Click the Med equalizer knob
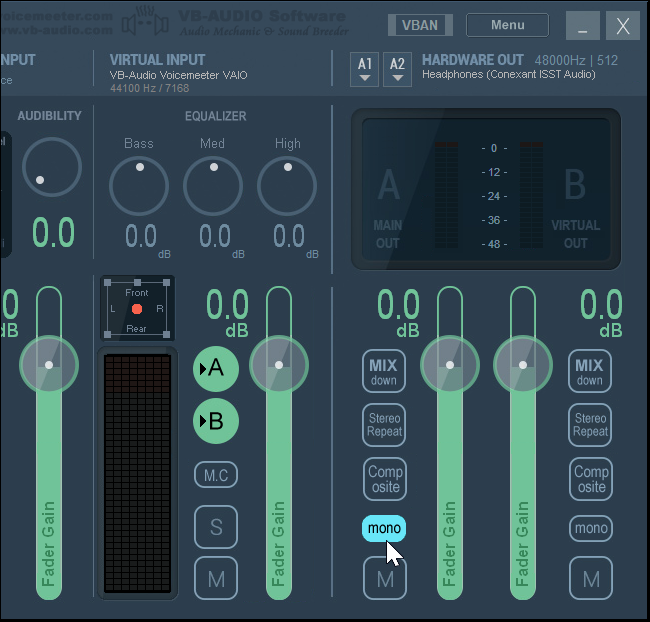This screenshot has width=650, height=622. click(x=213, y=186)
